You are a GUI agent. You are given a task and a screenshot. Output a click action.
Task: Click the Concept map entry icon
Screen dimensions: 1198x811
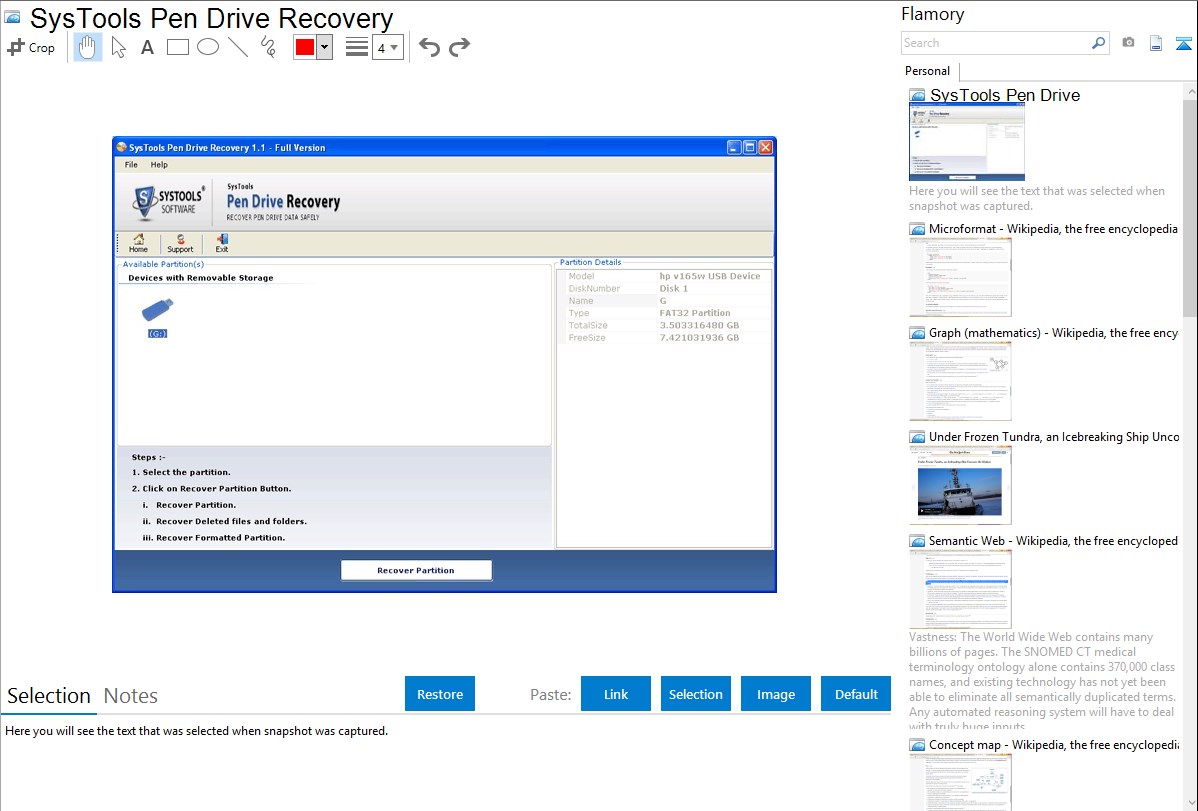click(x=917, y=744)
